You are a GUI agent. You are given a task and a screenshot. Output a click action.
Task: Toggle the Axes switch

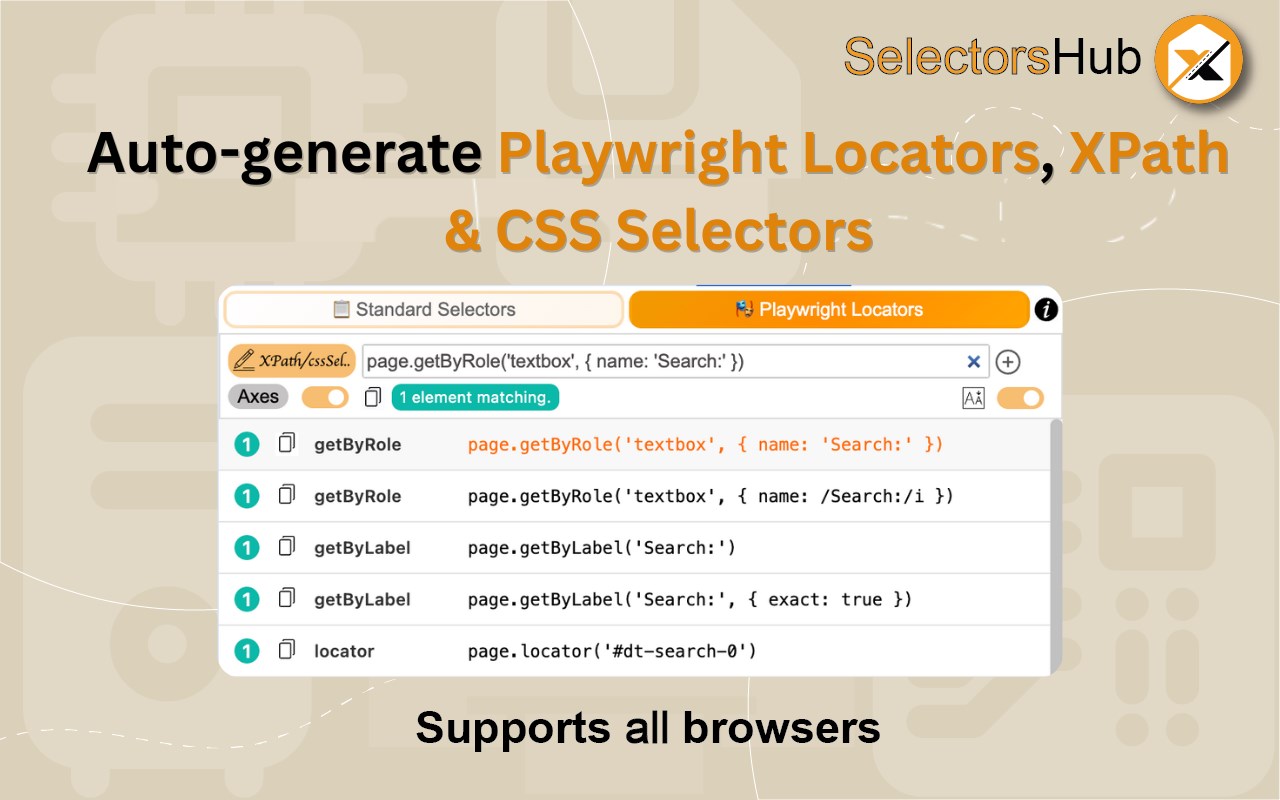(325, 397)
